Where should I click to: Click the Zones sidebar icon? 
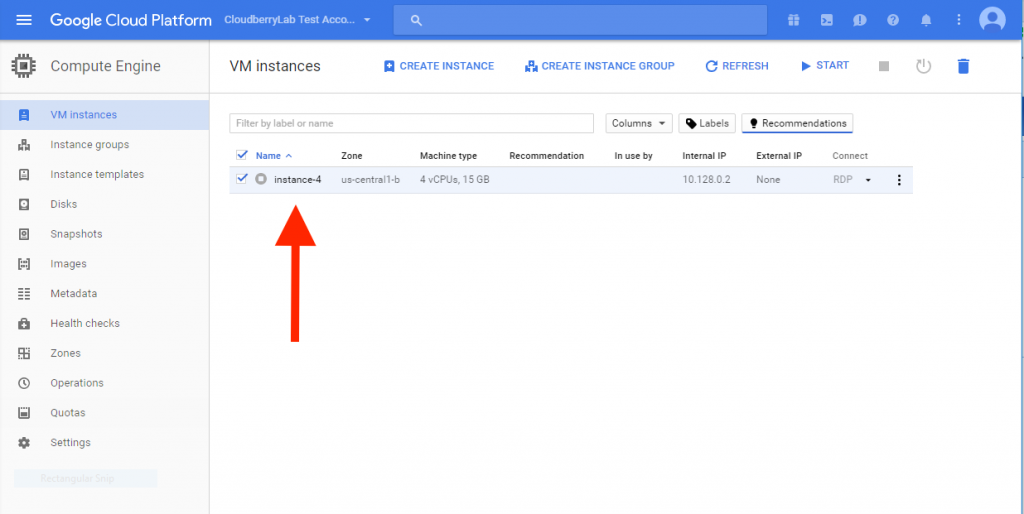24,353
